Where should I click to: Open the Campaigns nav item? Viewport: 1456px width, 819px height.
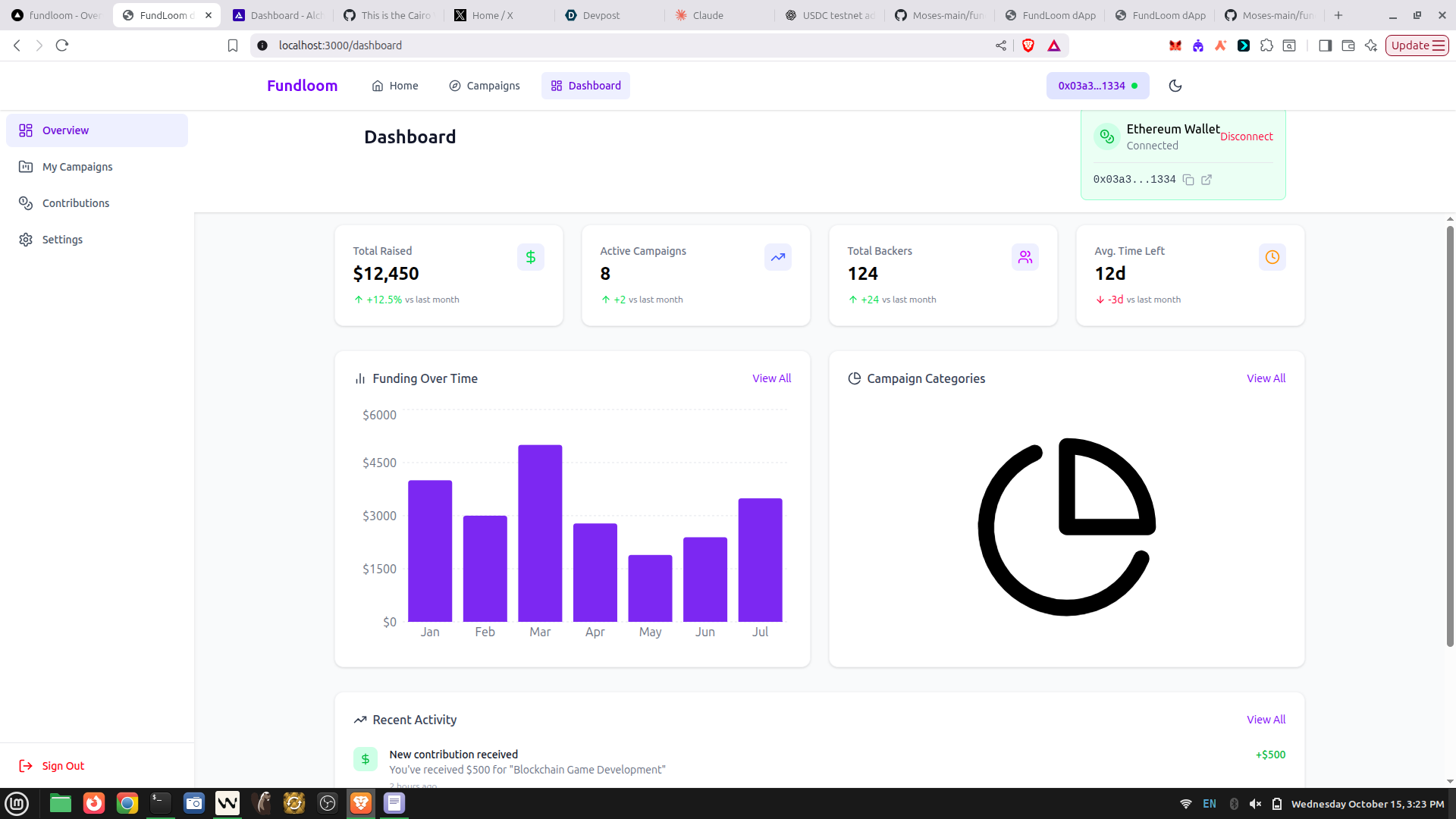(485, 86)
